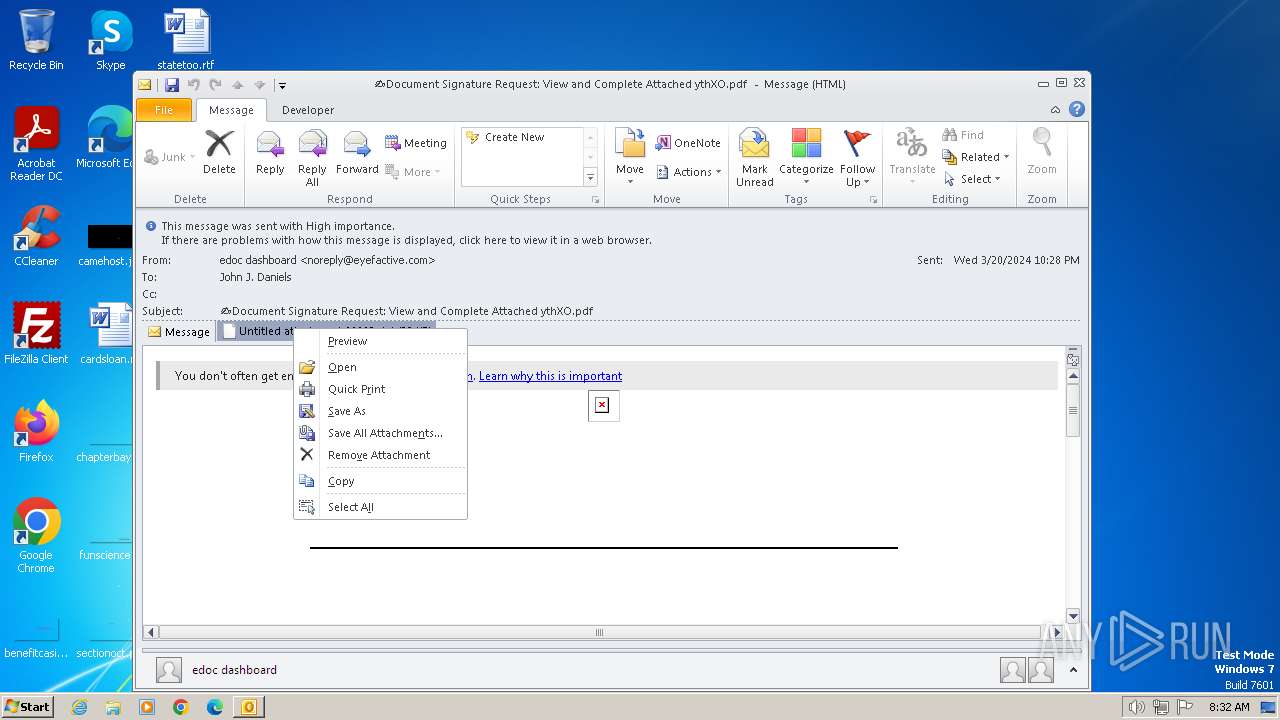Image resolution: width=1280 pixels, height=720 pixels.
Task: Open FileZilla Client desktop shortcut
Action: (x=36, y=334)
